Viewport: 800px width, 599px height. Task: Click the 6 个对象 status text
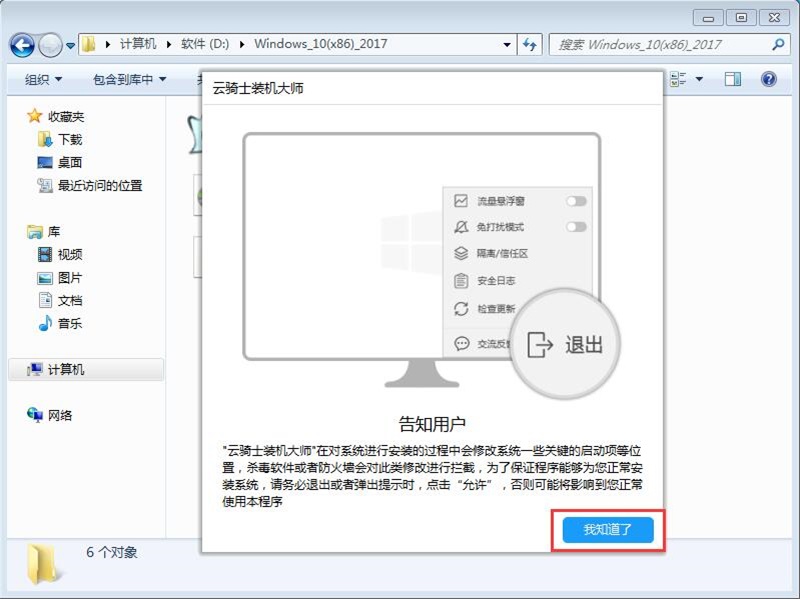click(112, 552)
